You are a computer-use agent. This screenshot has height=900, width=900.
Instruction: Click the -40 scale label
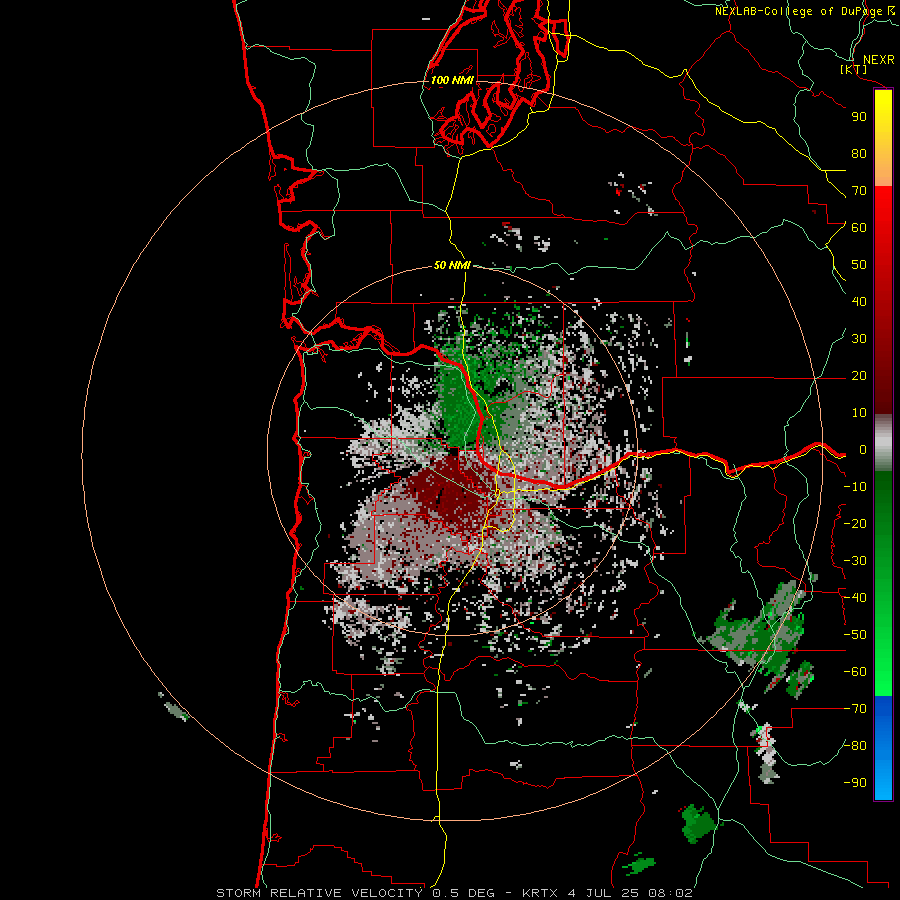click(855, 598)
